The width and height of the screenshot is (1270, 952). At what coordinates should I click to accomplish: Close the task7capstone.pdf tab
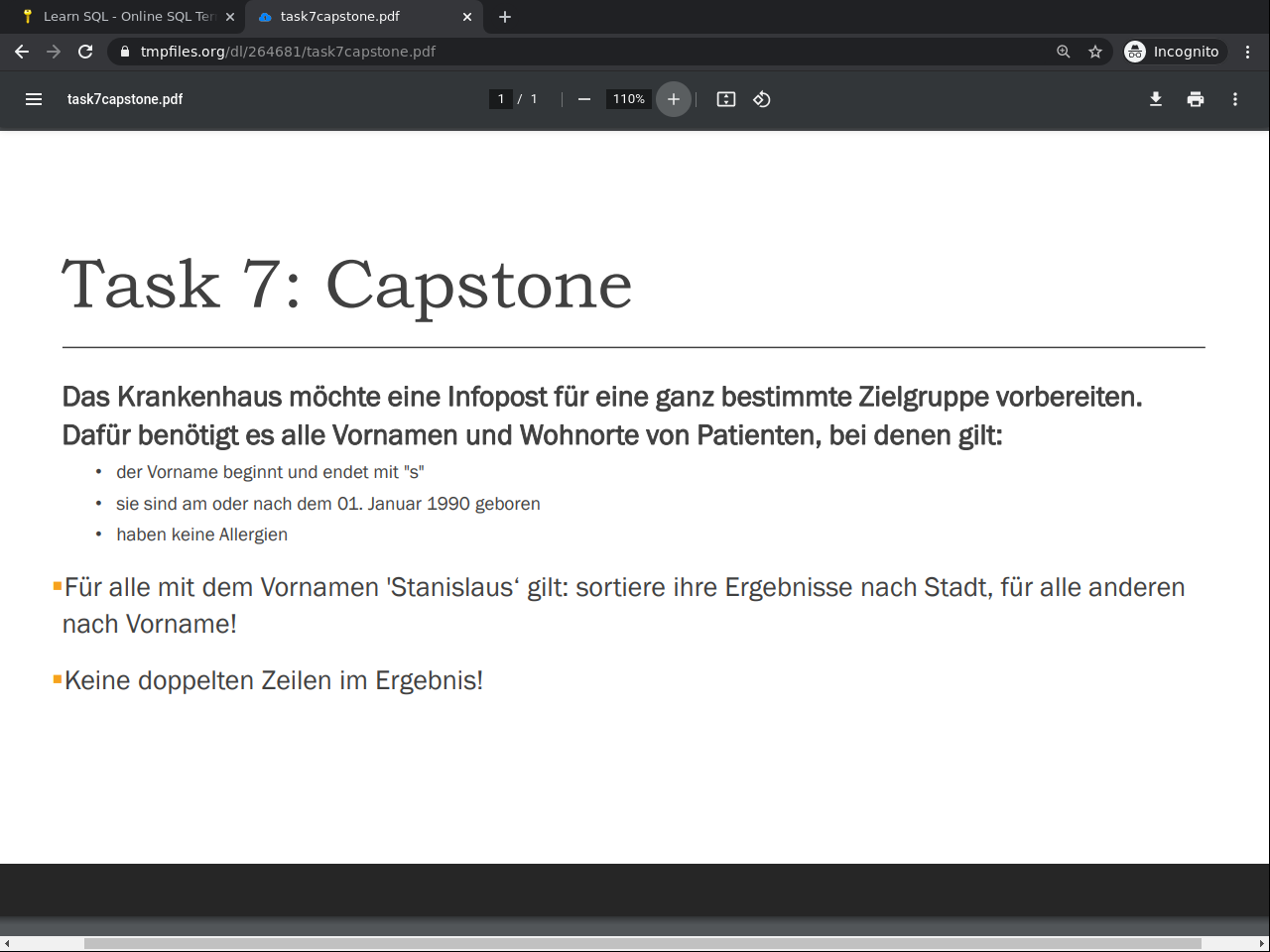click(467, 17)
